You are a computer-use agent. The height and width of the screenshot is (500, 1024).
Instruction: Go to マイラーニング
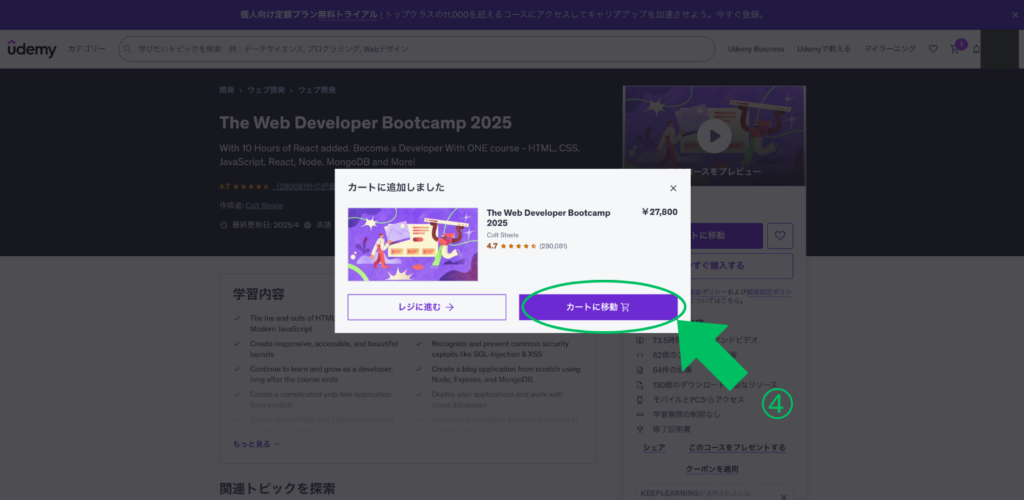(889, 49)
